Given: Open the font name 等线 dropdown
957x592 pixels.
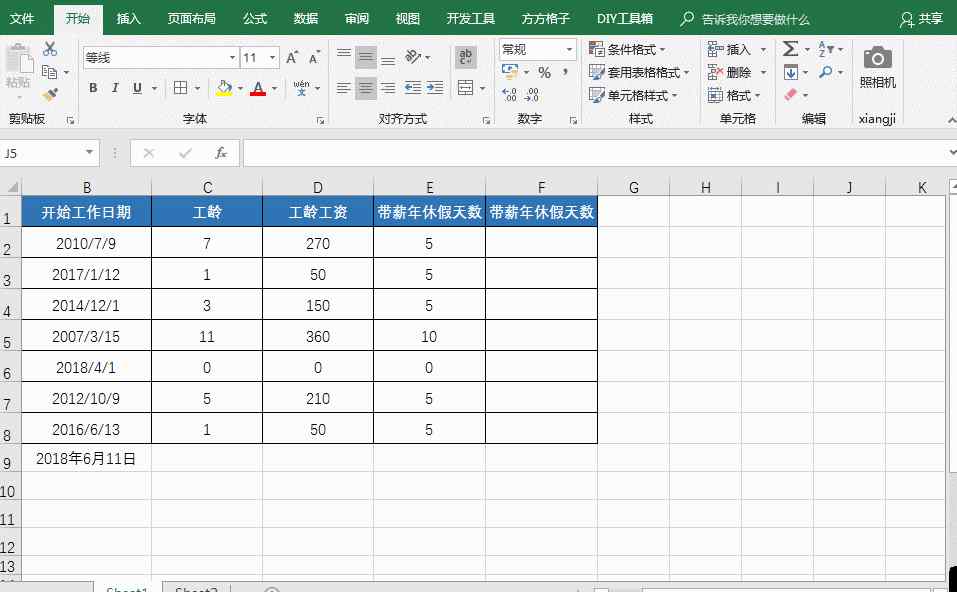Looking at the screenshot, I should tap(233, 57).
